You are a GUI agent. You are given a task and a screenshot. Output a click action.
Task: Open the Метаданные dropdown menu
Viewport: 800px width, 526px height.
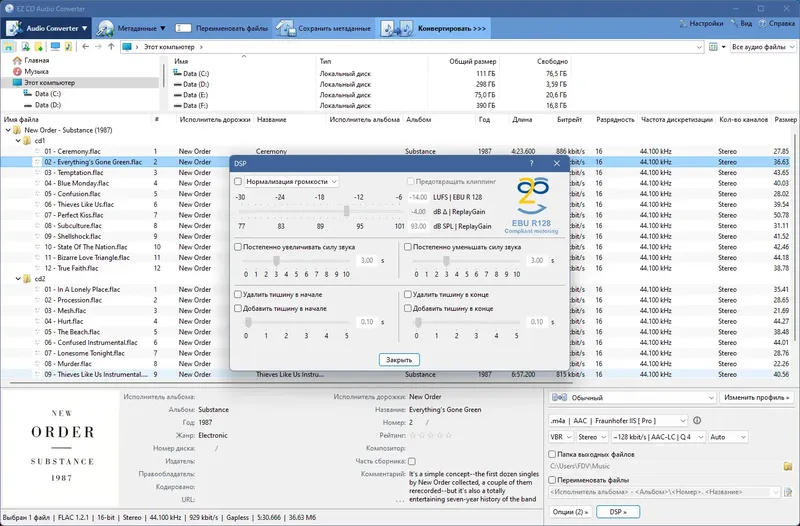[131, 29]
